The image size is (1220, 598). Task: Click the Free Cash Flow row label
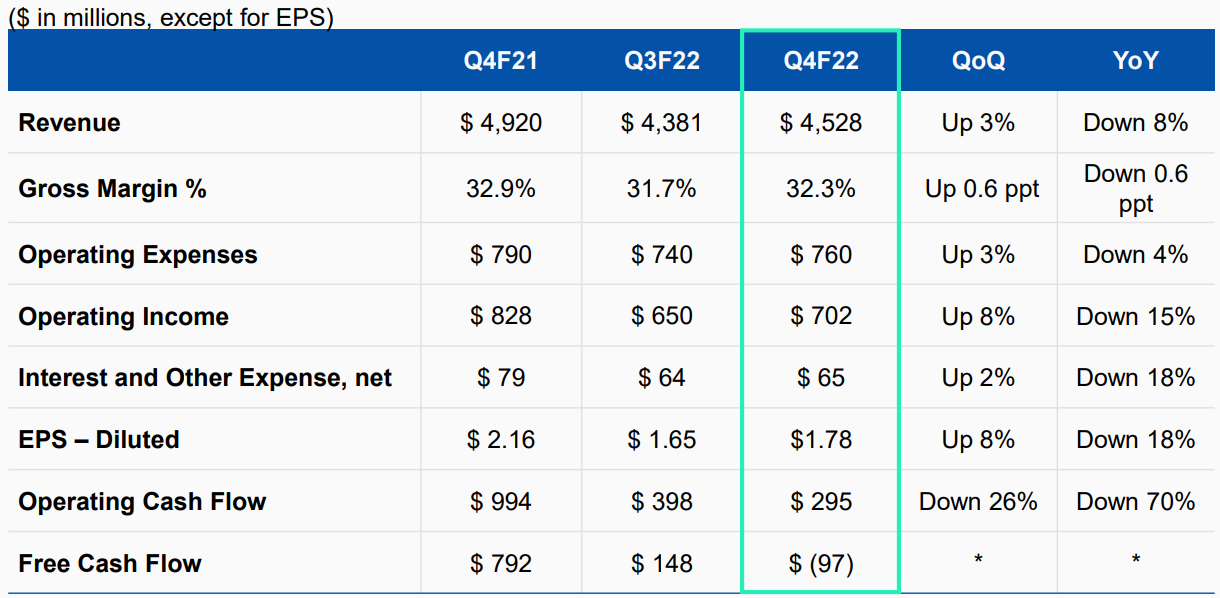[110, 564]
